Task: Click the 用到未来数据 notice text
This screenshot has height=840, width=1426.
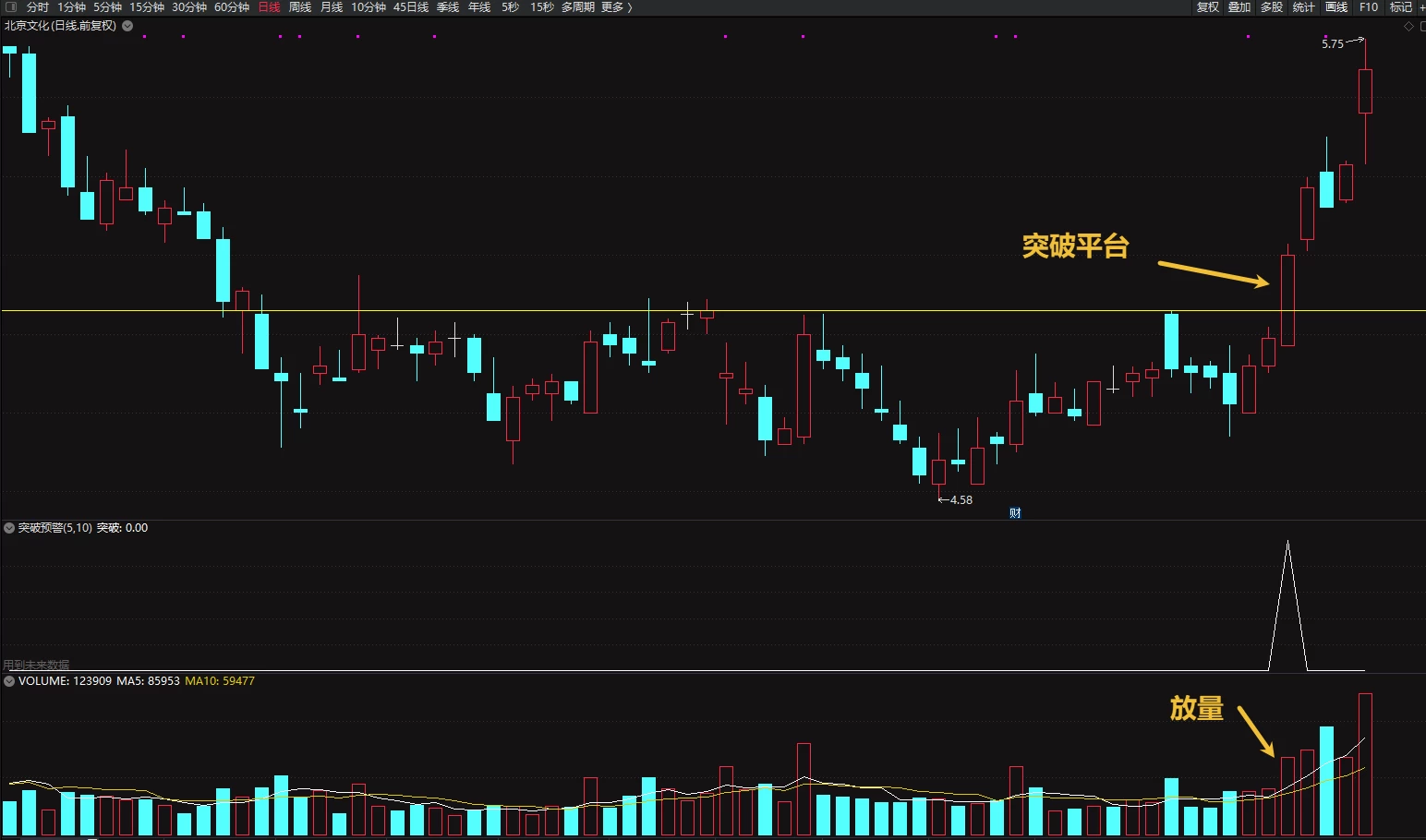Action: [x=36, y=665]
